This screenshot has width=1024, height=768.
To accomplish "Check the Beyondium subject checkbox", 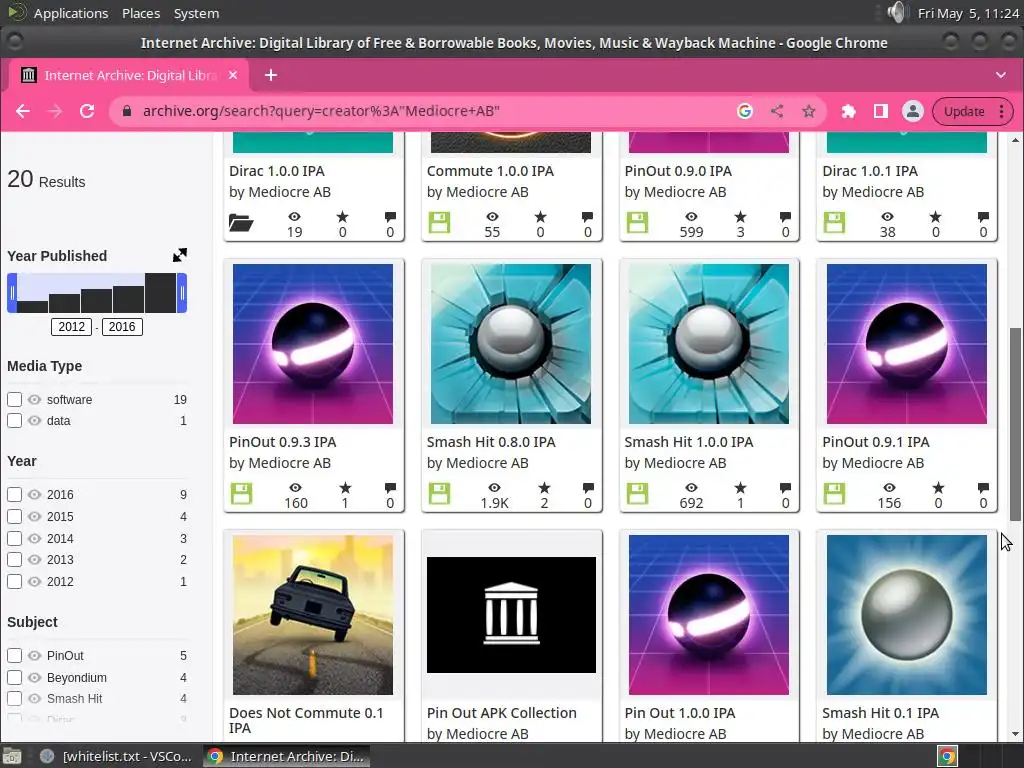I will (14, 677).
